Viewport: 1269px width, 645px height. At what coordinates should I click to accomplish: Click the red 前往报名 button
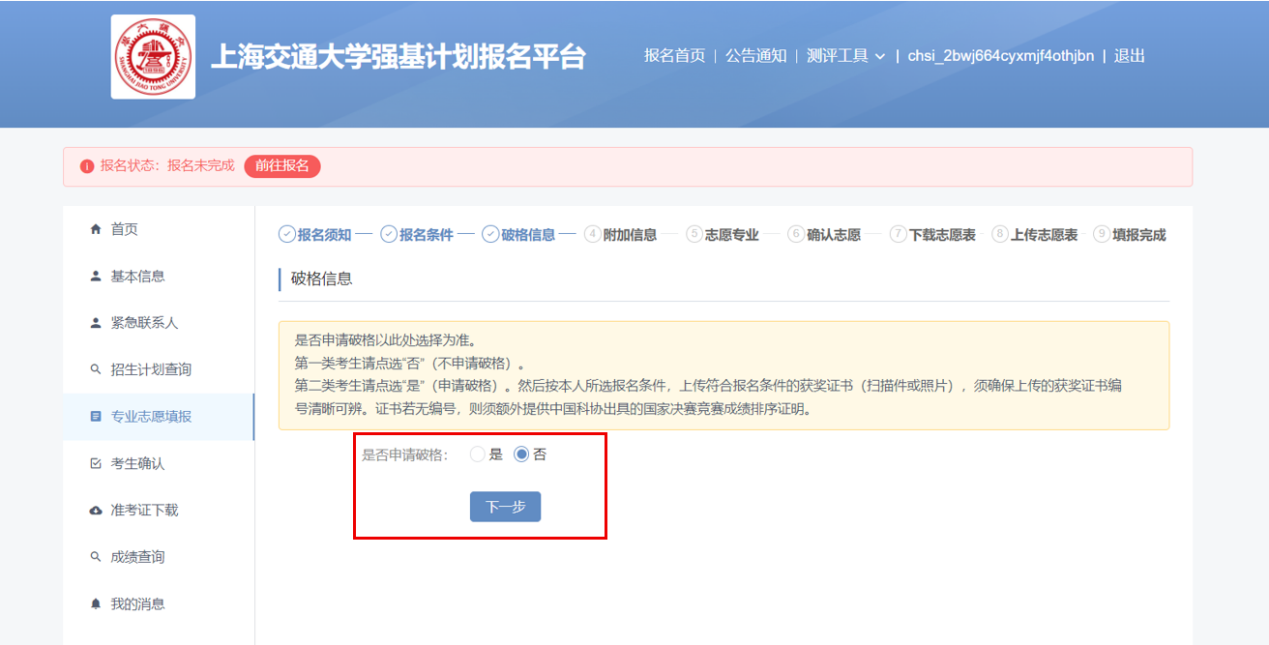coord(282,166)
